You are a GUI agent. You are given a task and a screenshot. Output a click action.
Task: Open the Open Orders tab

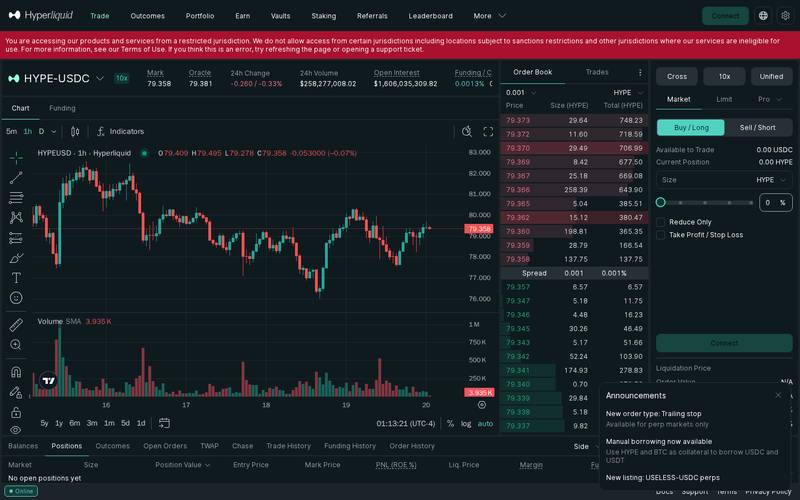(x=165, y=446)
